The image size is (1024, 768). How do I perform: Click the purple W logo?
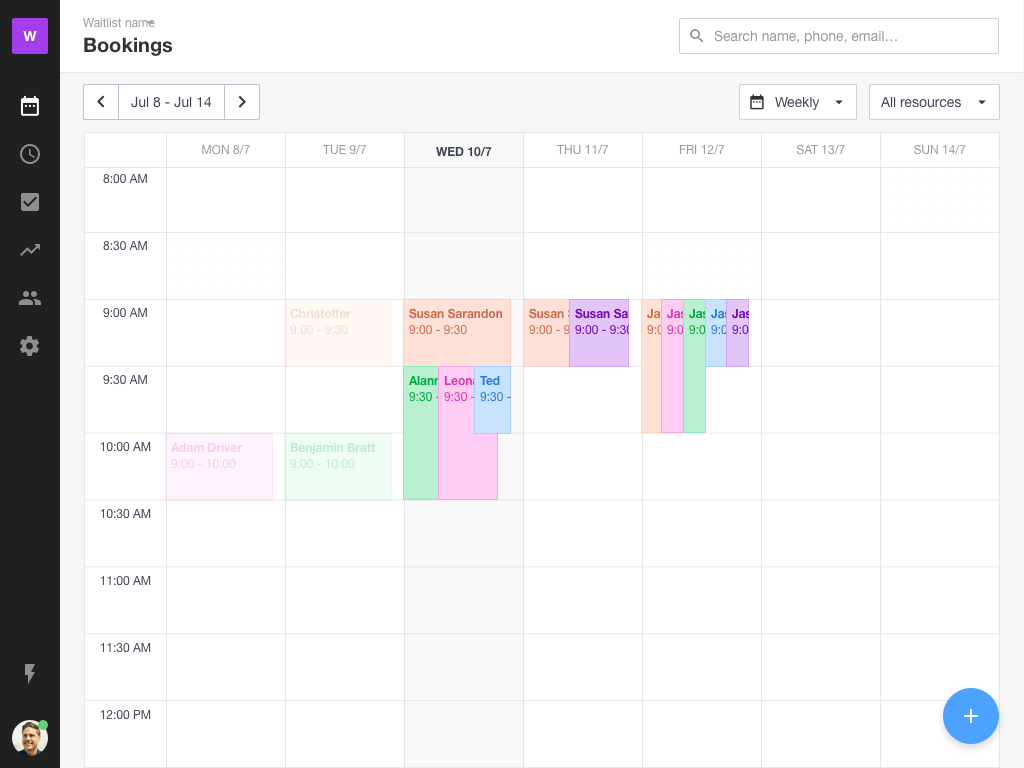30,36
